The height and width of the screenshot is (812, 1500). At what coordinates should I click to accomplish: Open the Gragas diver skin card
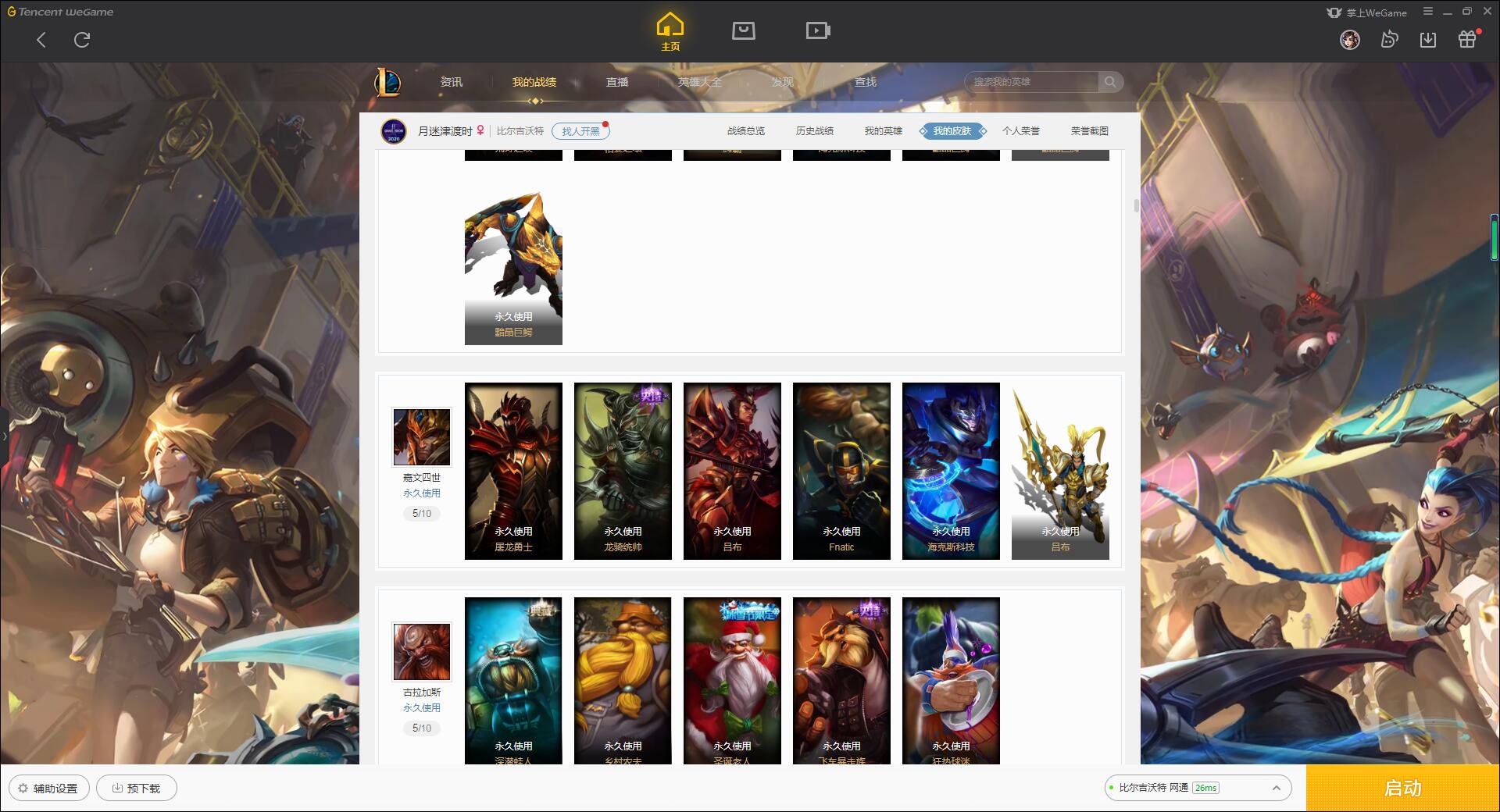[513, 681]
